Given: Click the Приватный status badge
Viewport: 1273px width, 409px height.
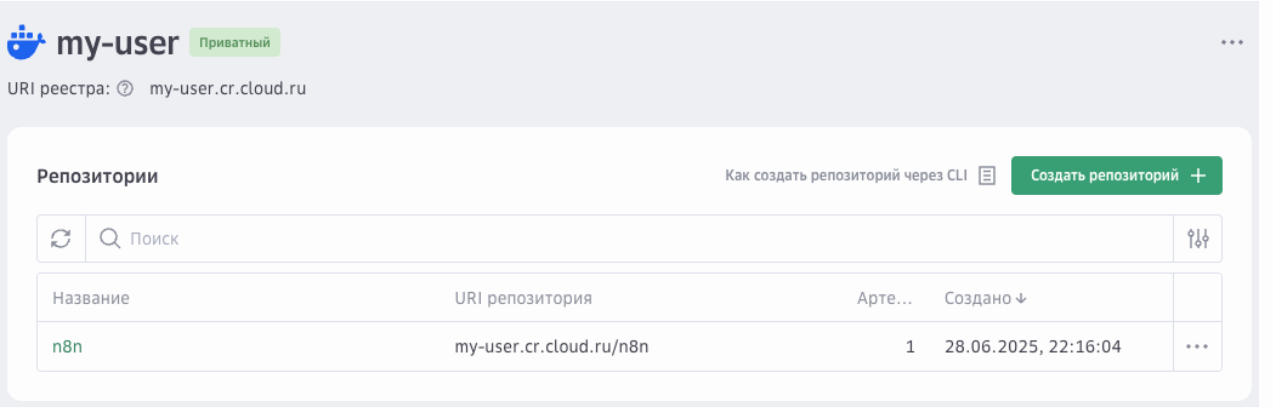Looking at the screenshot, I should coord(235,44).
